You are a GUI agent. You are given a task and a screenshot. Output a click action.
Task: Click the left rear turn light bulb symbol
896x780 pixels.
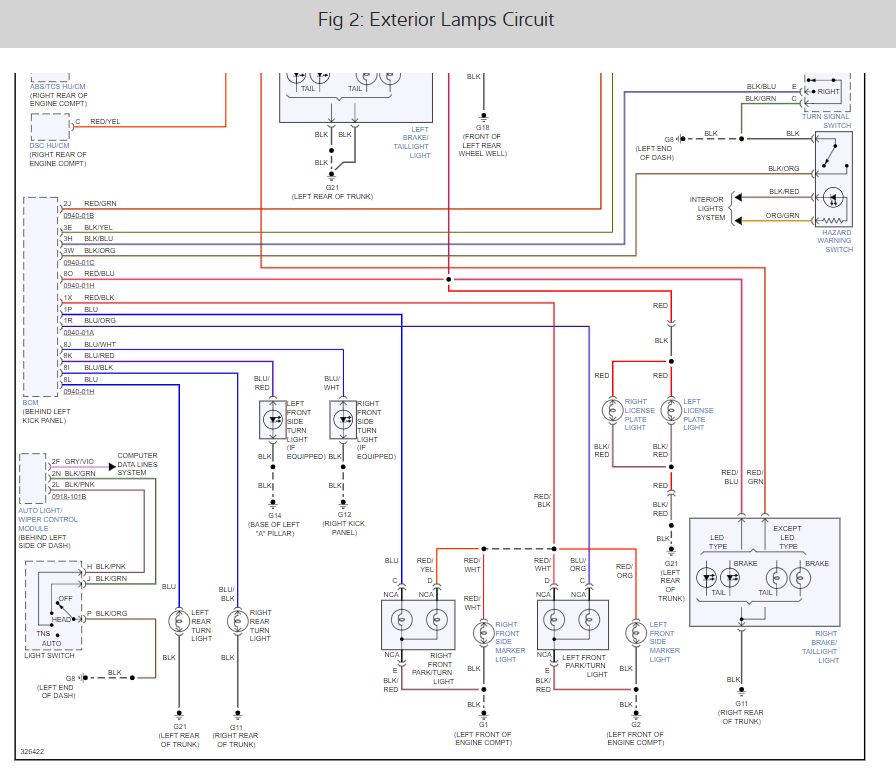[x=179, y=621]
